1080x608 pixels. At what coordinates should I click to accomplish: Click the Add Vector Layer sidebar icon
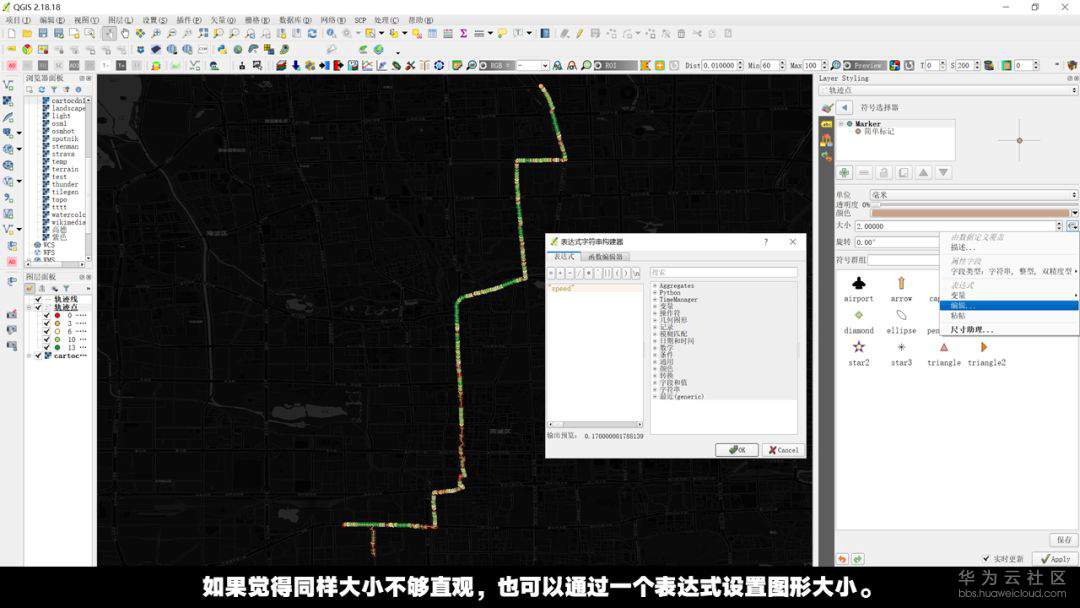(x=8, y=85)
